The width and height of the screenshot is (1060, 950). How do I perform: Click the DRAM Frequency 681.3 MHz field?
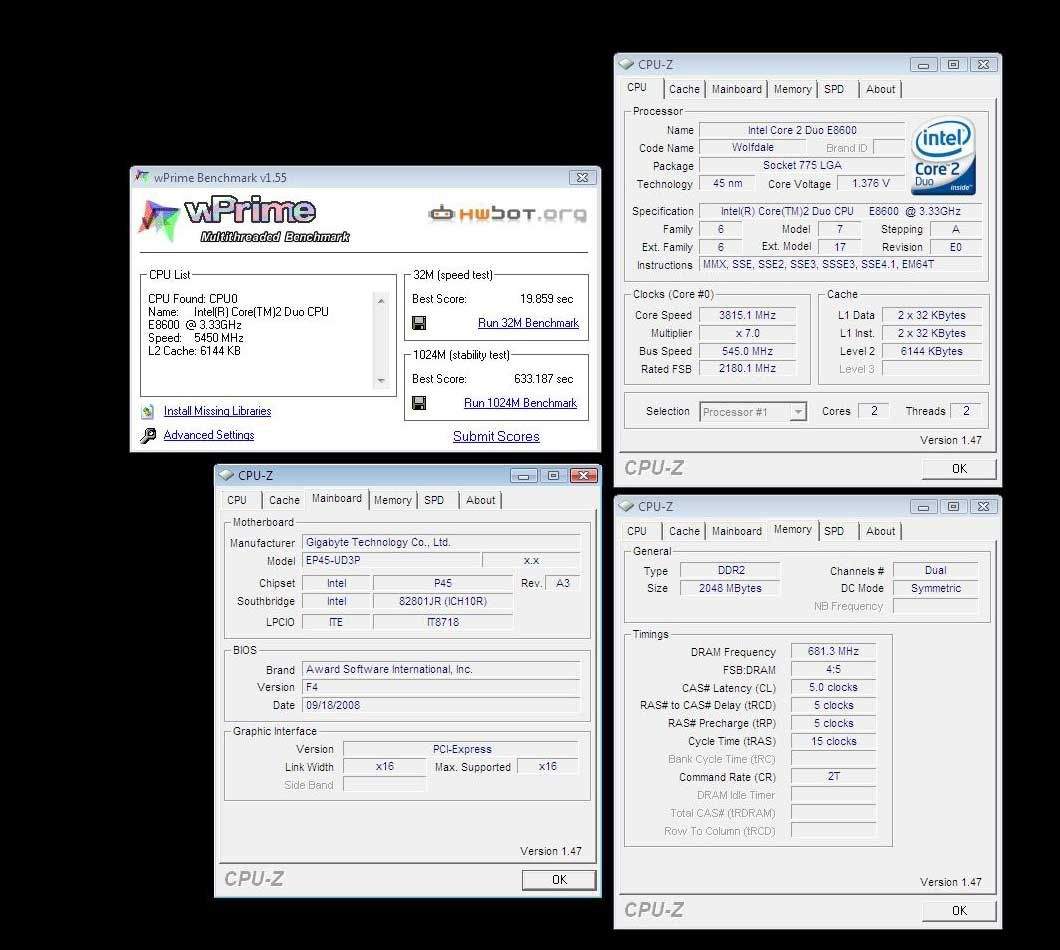pyautogui.click(x=833, y=651)
